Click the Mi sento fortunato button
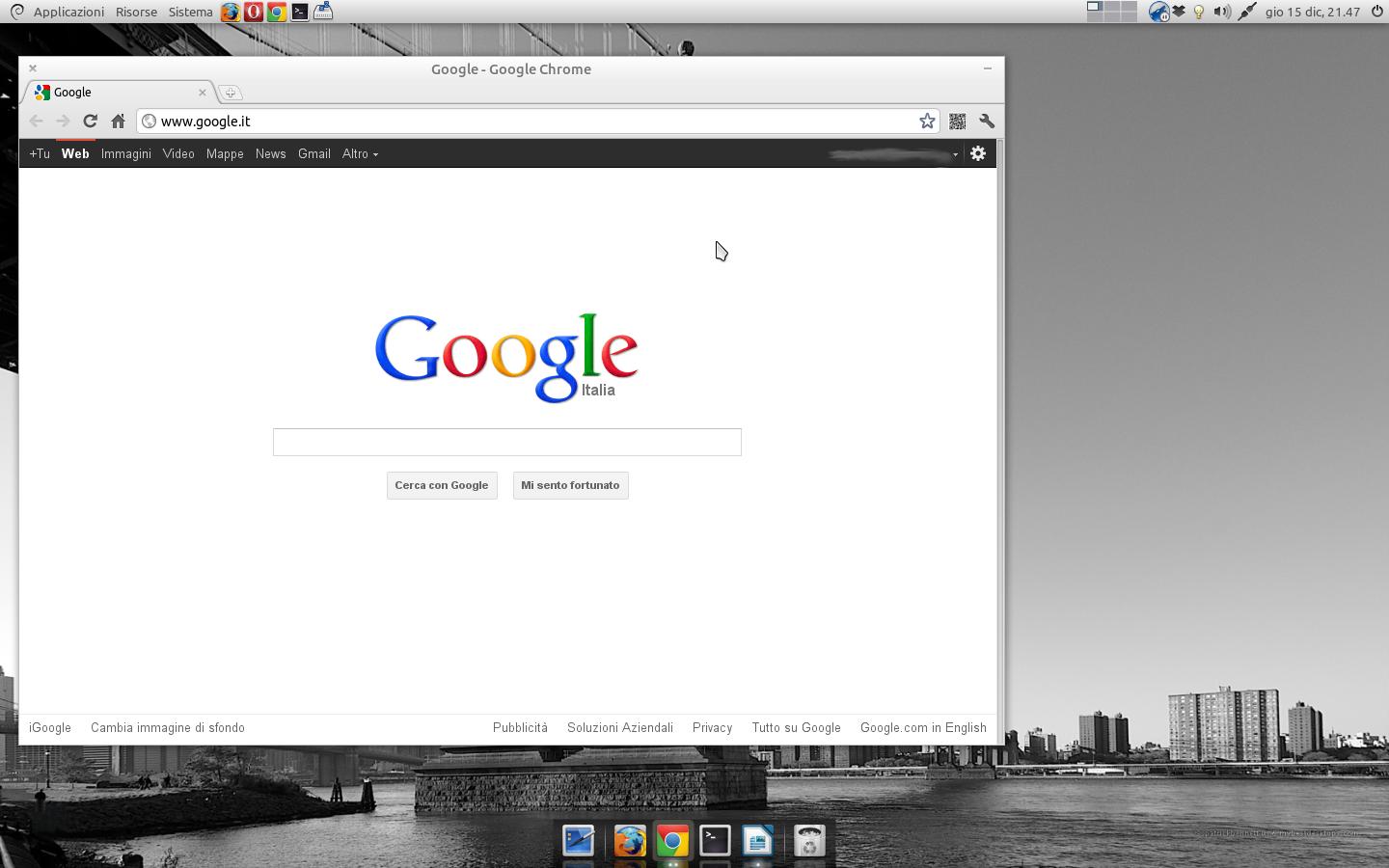 (x=570, y=485)
